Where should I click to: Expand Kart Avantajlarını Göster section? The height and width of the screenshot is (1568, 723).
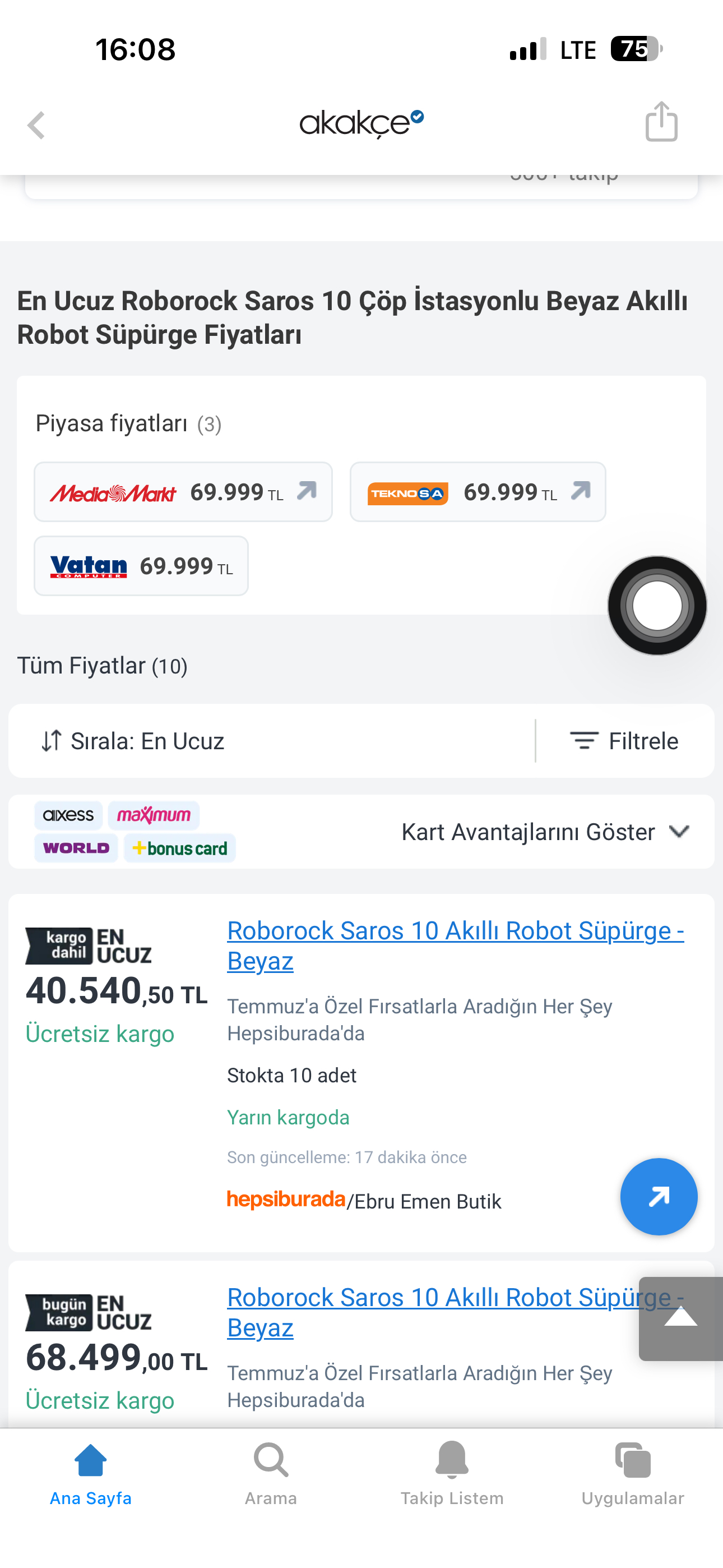[545, 832]
